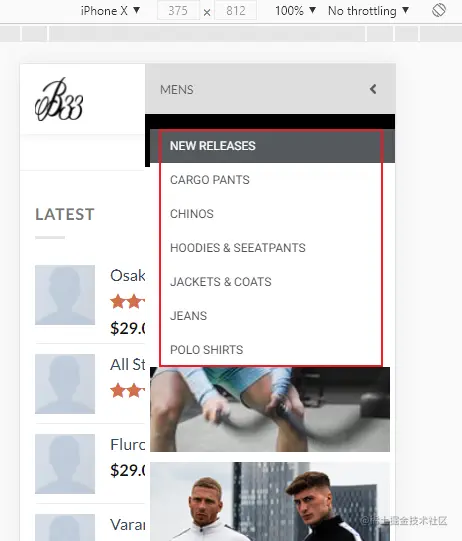The image size is (462, 541).
Task: Open NEW RELEASES menu item
Action: coord(273,146)
